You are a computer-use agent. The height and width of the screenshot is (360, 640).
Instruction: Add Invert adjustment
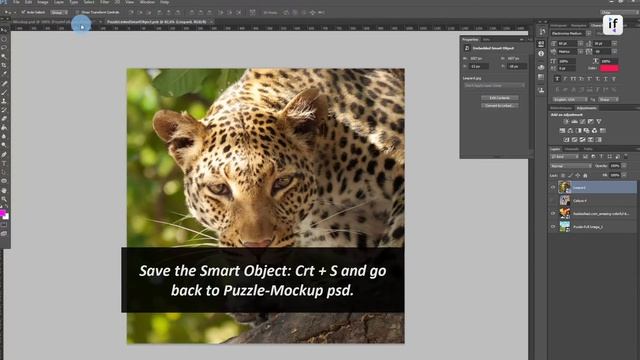point(566,140)
